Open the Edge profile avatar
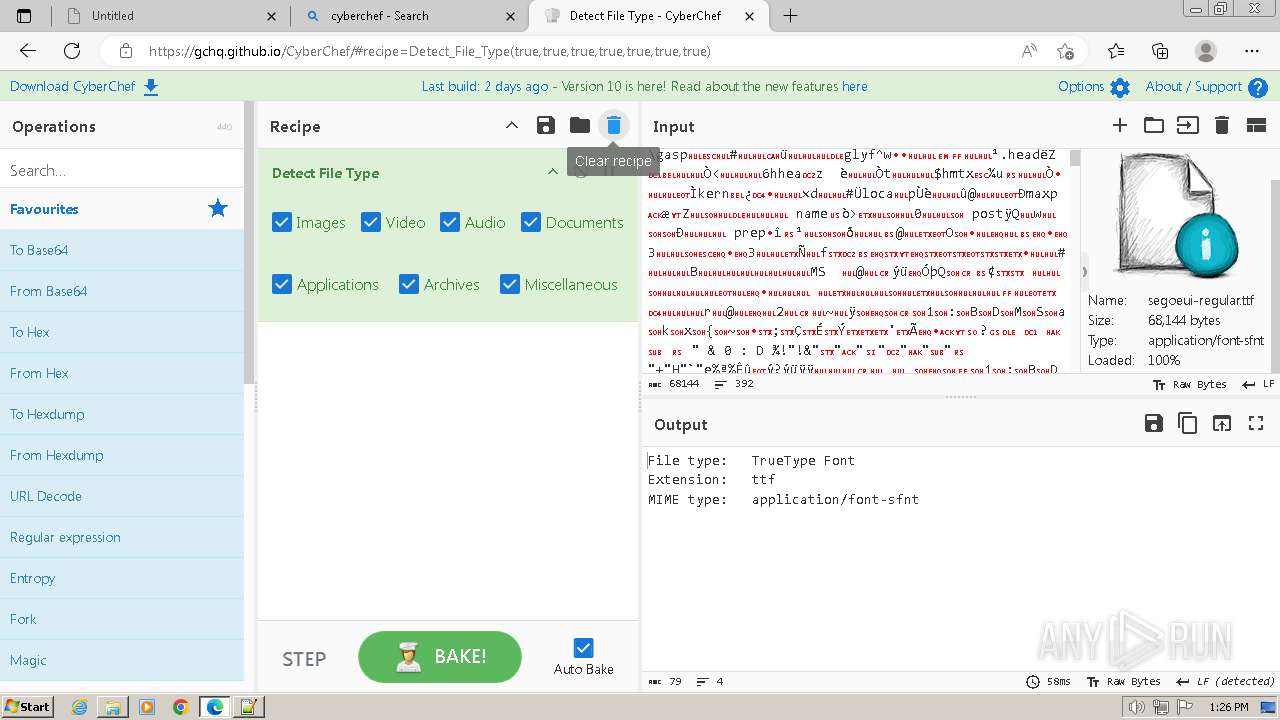1280x720 pixels. 1206,51
